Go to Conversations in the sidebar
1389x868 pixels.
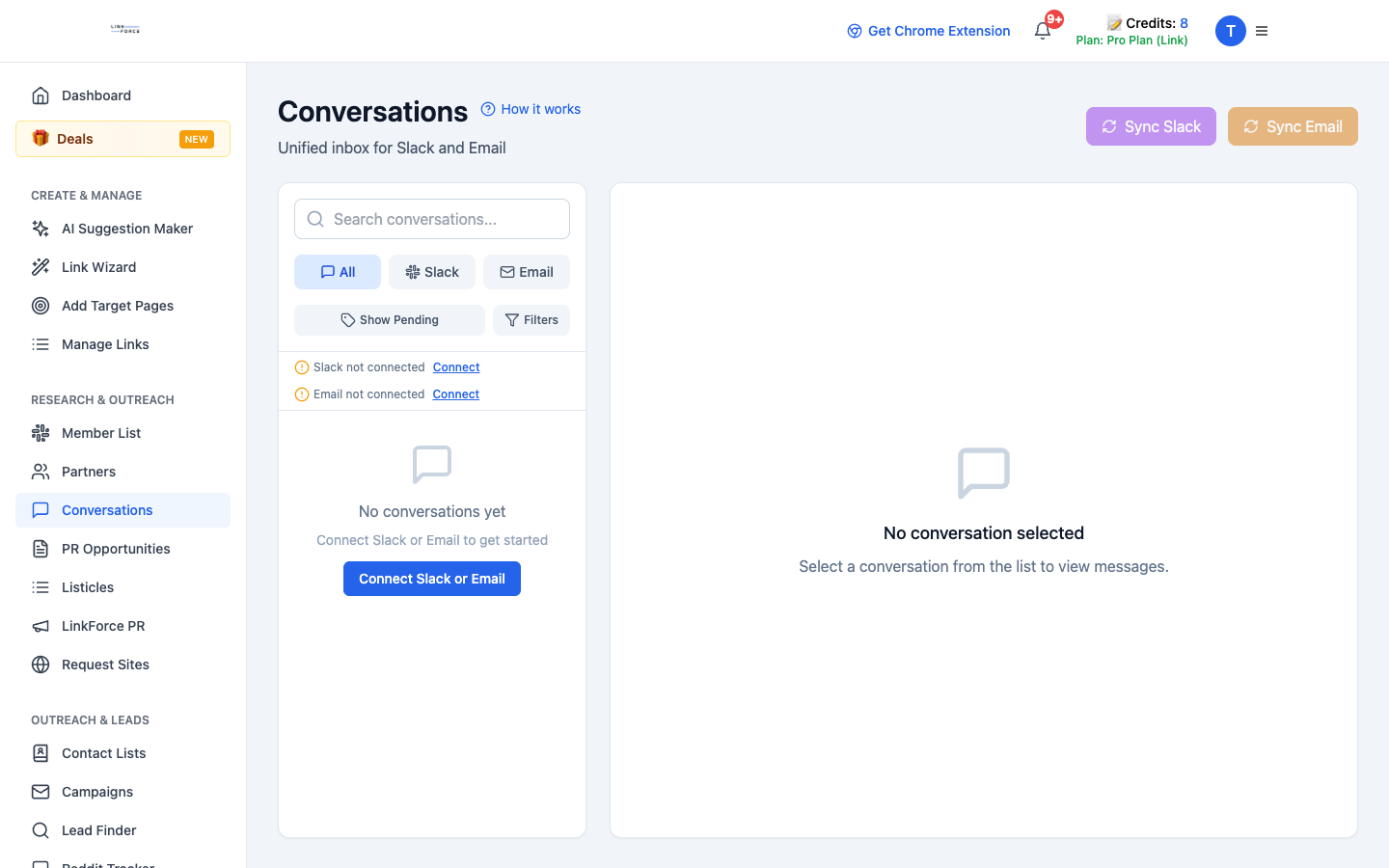pyautogui.click(x=123, y=510)
